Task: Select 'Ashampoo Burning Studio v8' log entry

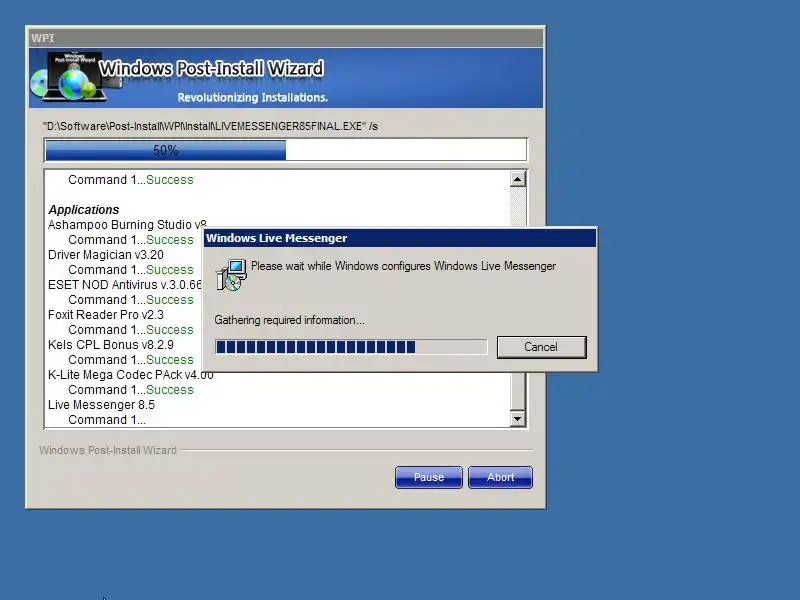Action: point(127,224)
